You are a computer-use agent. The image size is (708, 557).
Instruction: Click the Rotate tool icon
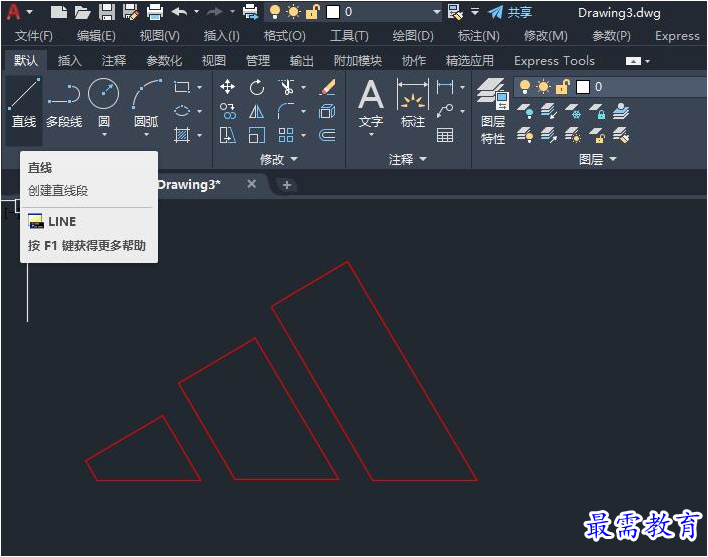tap(256, 87)
